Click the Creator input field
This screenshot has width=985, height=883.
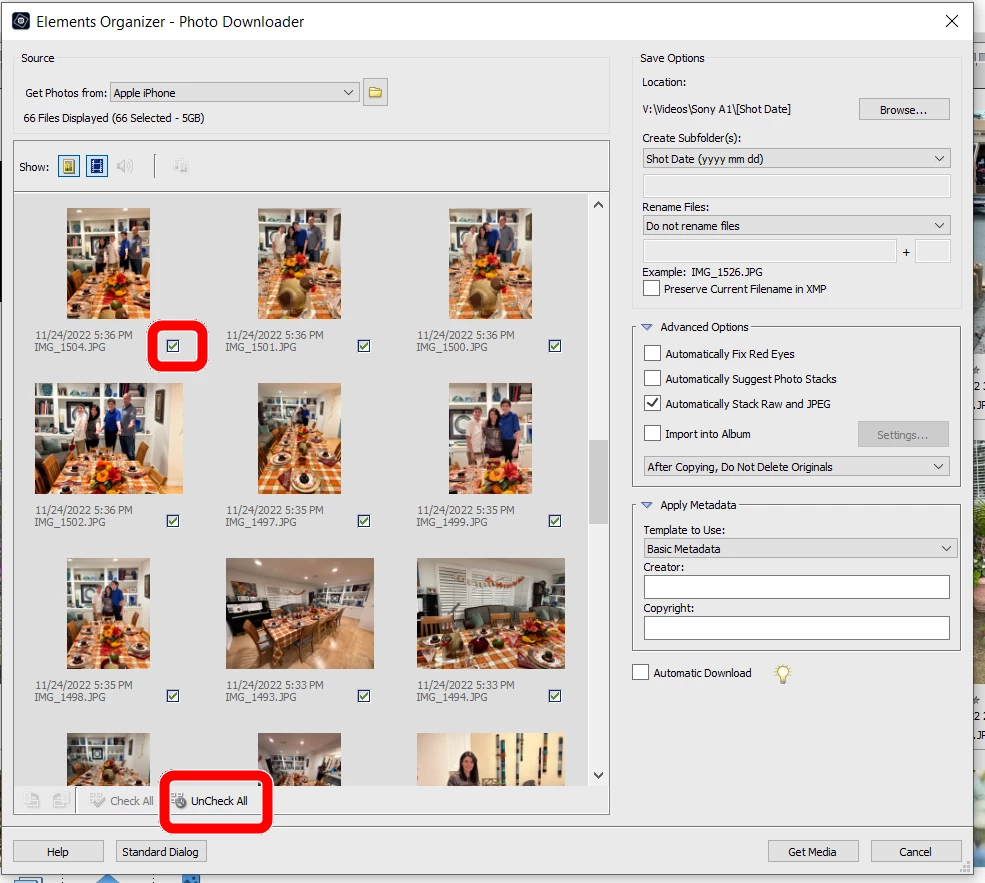[796, 587]
